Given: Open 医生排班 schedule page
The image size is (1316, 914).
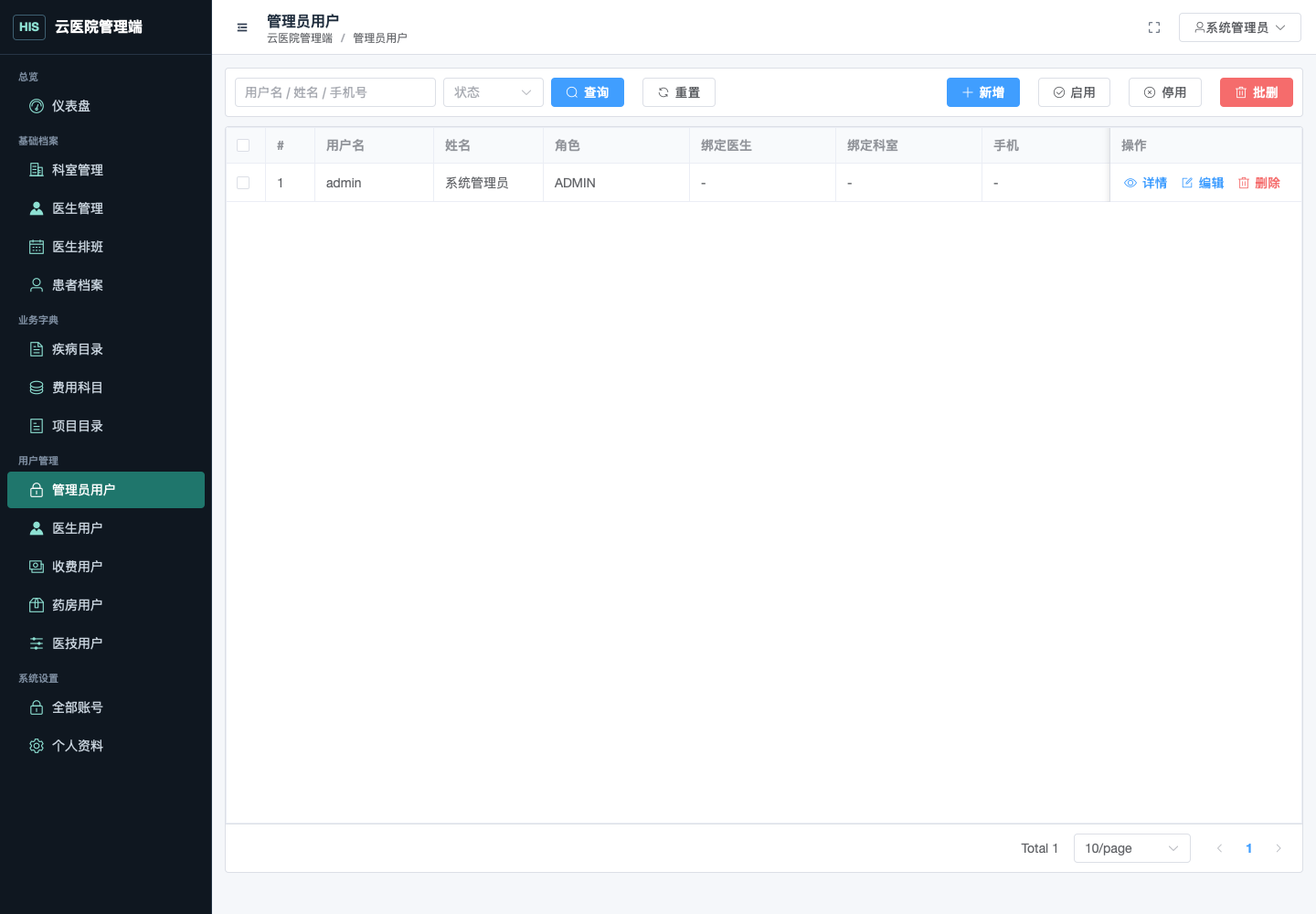Looking at the screenshot, I should (x=106, y=247).
